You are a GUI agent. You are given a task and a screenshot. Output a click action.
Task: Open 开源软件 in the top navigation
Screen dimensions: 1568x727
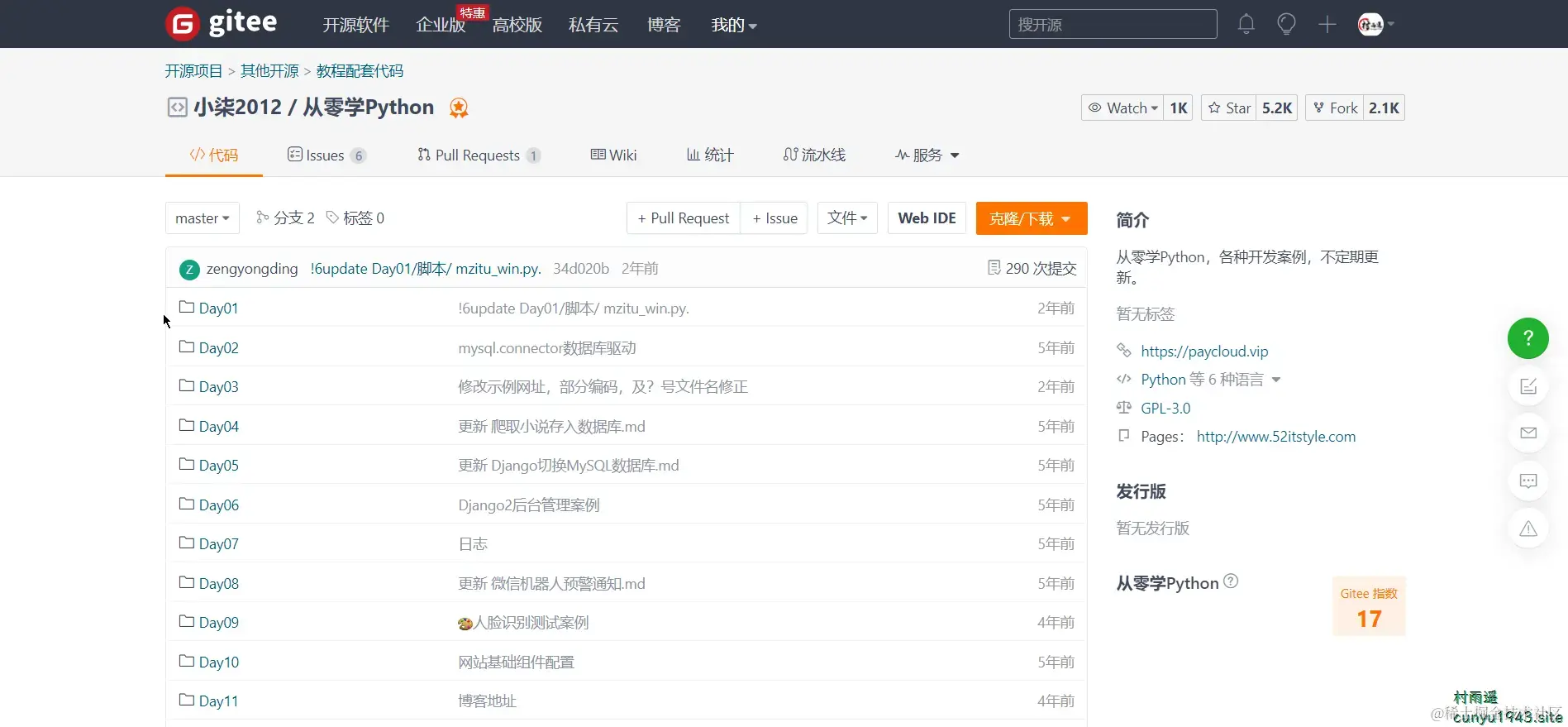[x=355, y=25]
